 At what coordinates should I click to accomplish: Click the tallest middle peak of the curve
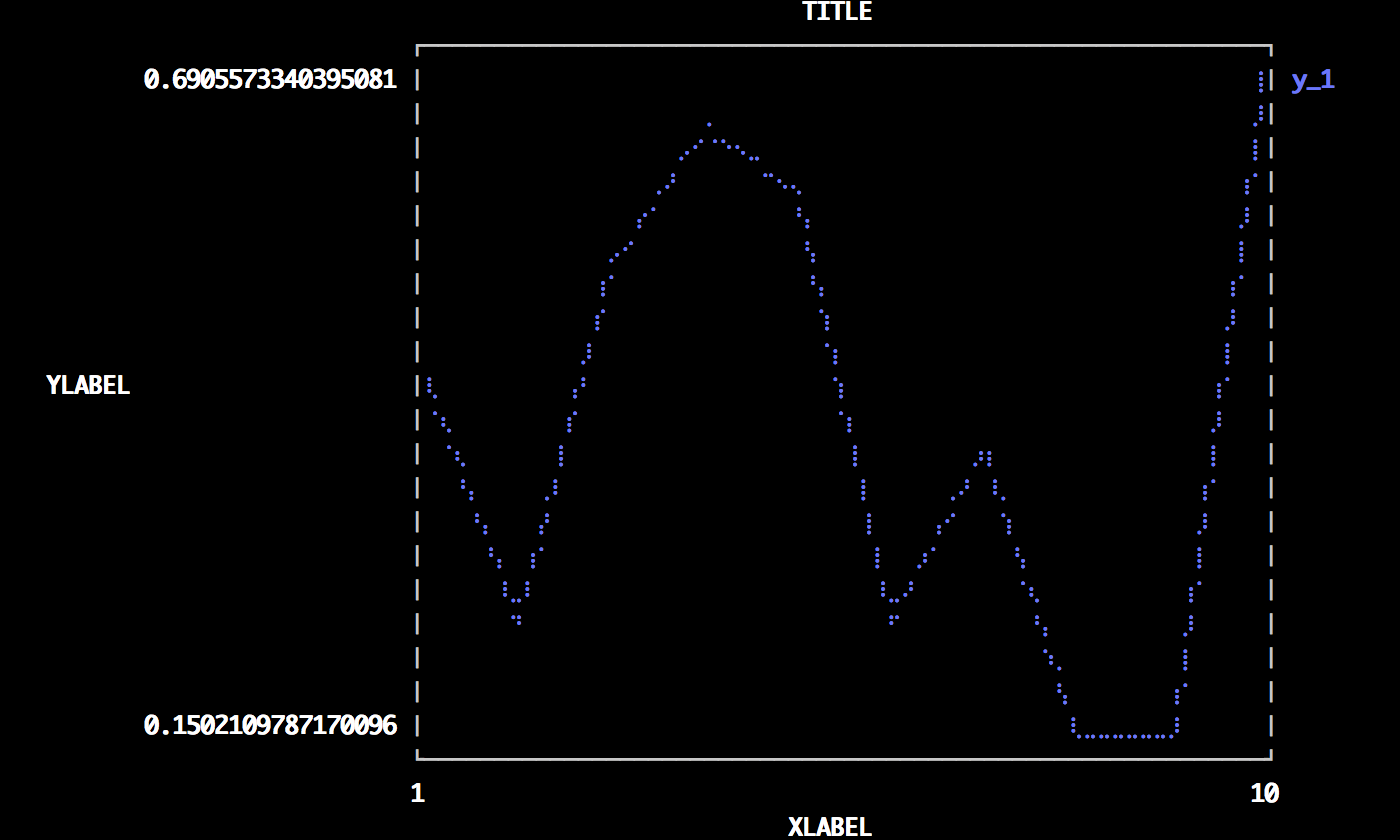point(708,125)
